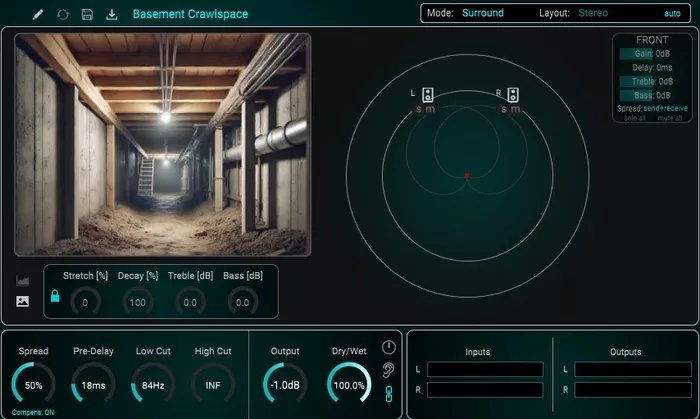Toggle Compens. ON under Spread
The height and width of the screenshot is (419, 700).
click(33, 412)
